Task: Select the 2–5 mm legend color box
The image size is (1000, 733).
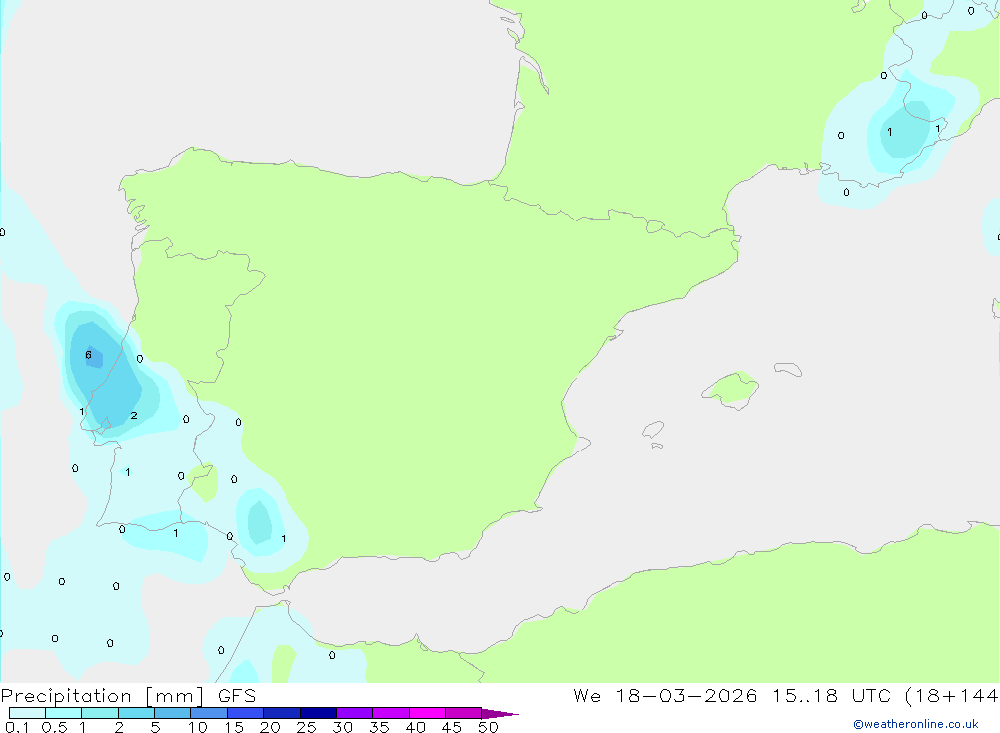Action: [x=136, y=713]
